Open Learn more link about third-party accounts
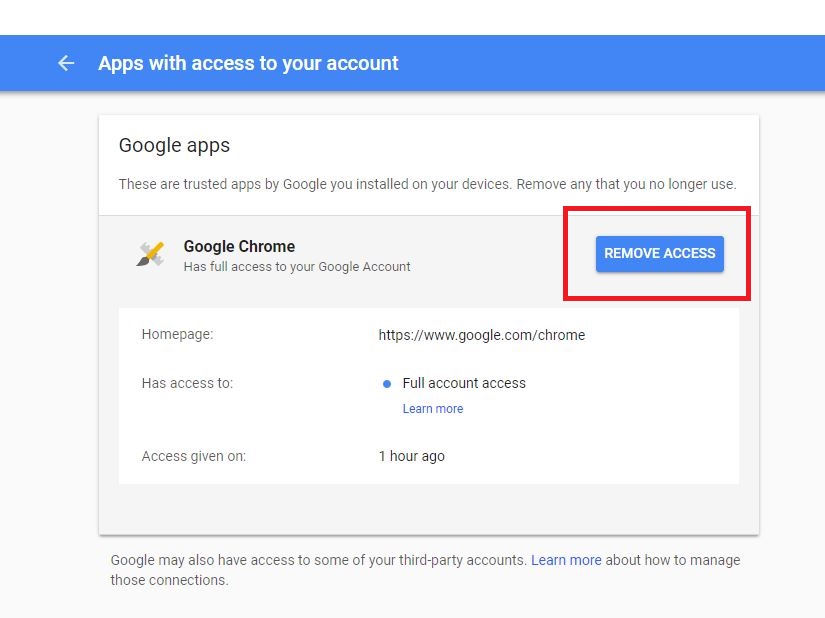This screenshot has height=618, width=825. (566, 560)
